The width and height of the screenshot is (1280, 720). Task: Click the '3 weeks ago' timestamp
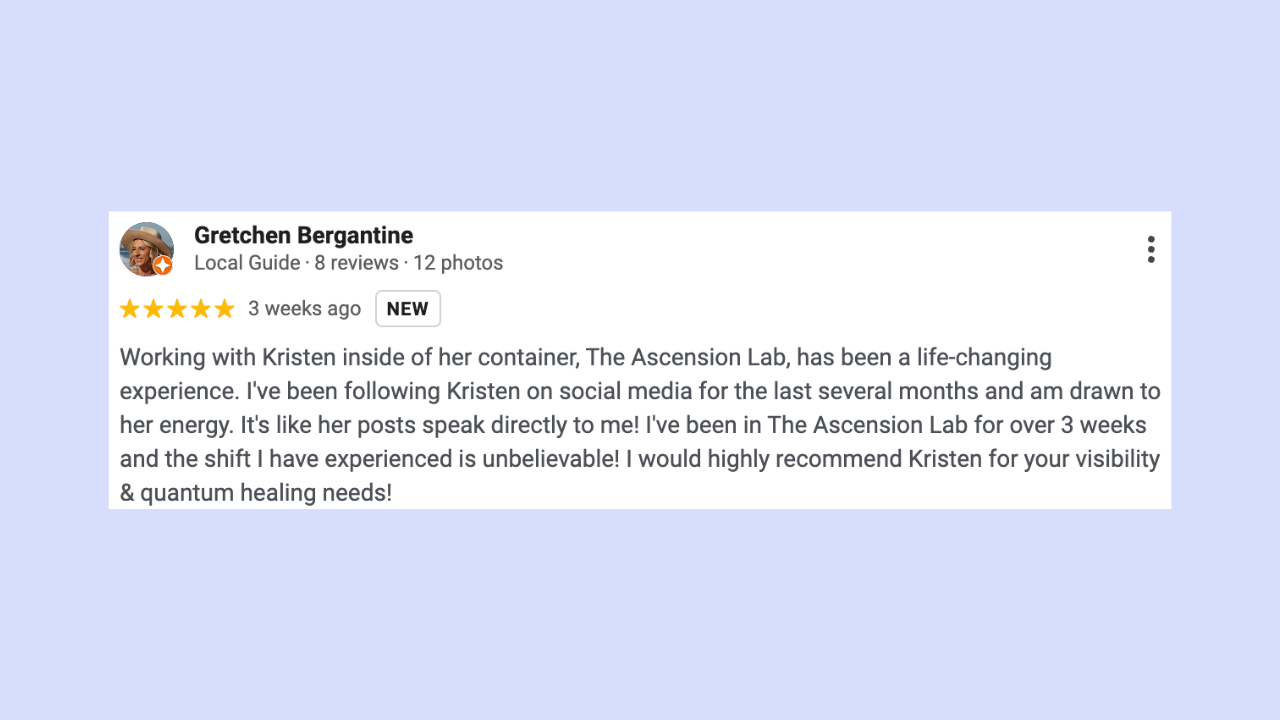point(304,309)
